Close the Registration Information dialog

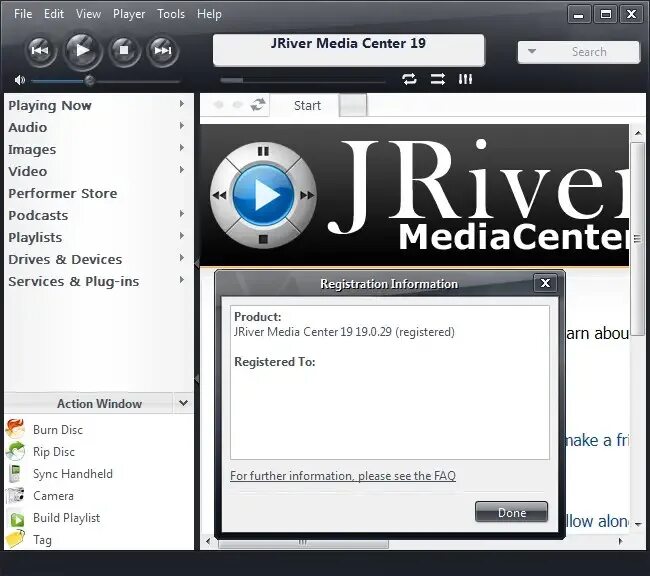point(545,283)
